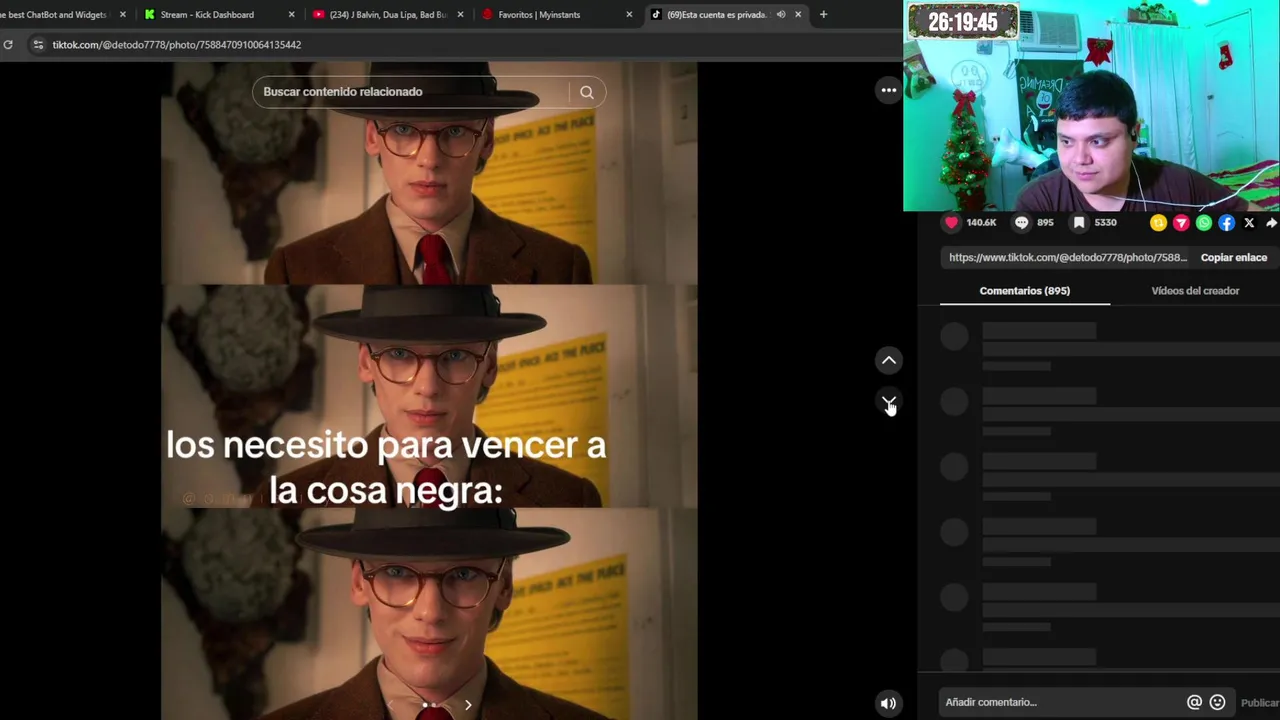The height and width of the screenshot is (720, 1280).
Task: Like the post with the heart icon
Action: [952, 223]
